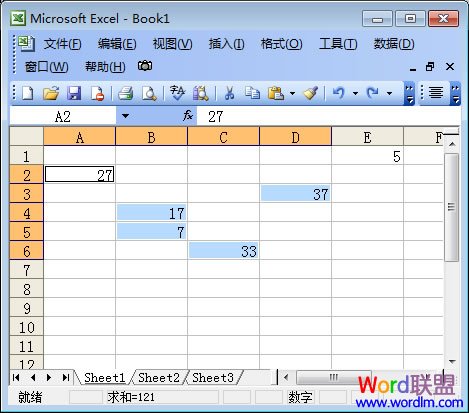Expand the Name Box dropdown next to A2
The image size is (469, 413).
125,116
